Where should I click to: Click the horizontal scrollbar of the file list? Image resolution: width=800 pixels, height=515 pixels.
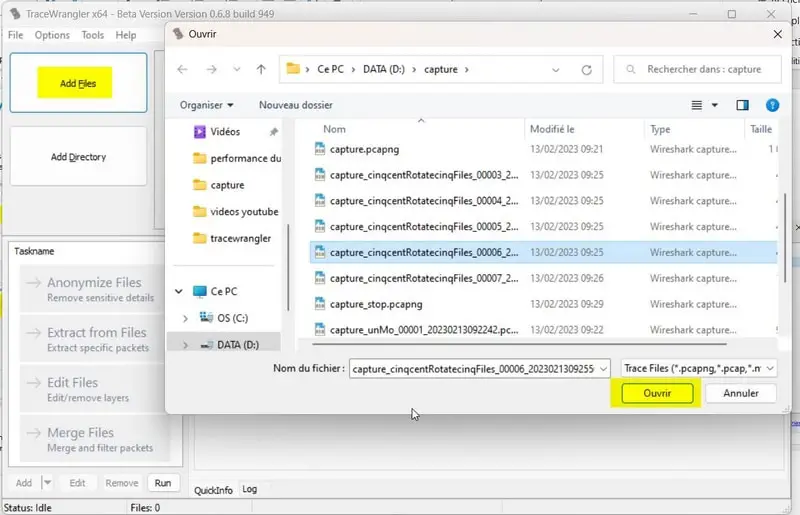pos(519,344)
